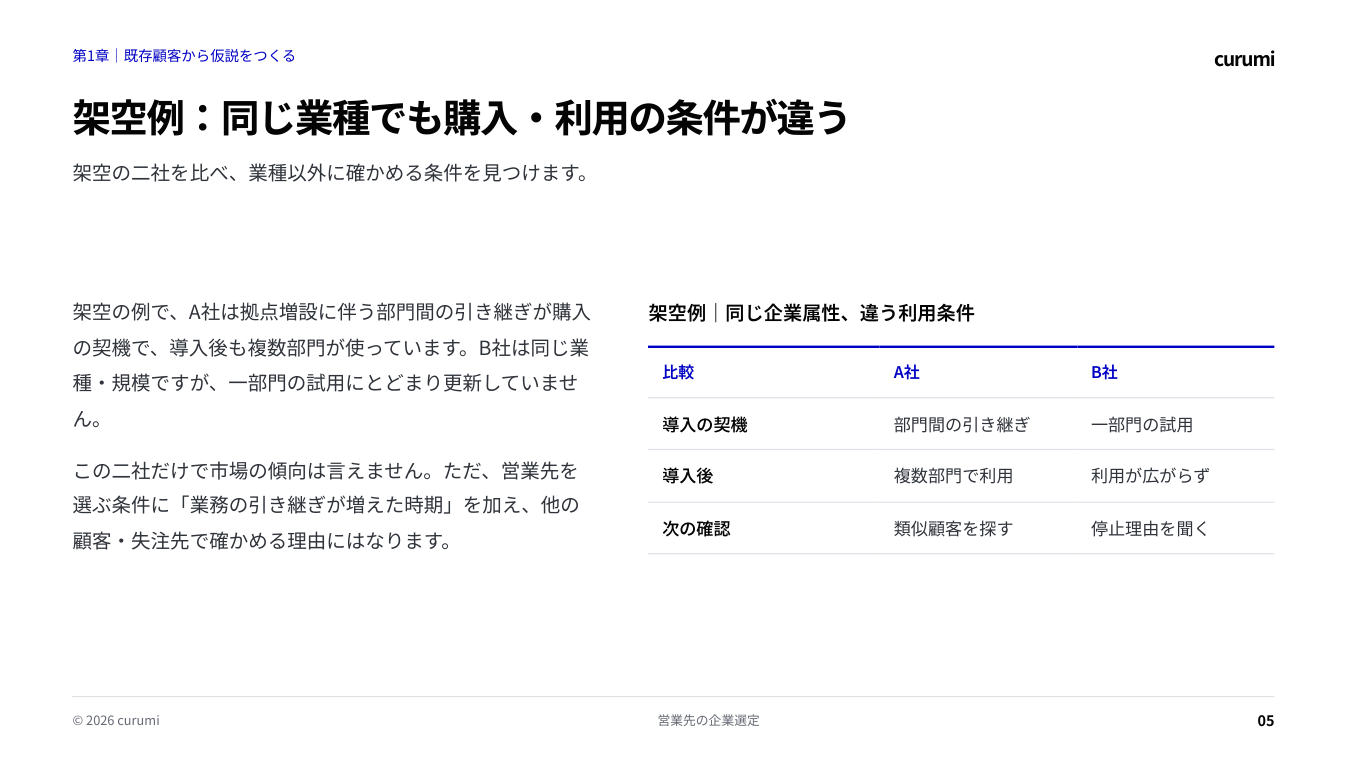Screen dimensions: 1348x757
Task: Click the chapter label 第1章｜既存顧客から仮説をつくる
Action: tap(184, 56)
